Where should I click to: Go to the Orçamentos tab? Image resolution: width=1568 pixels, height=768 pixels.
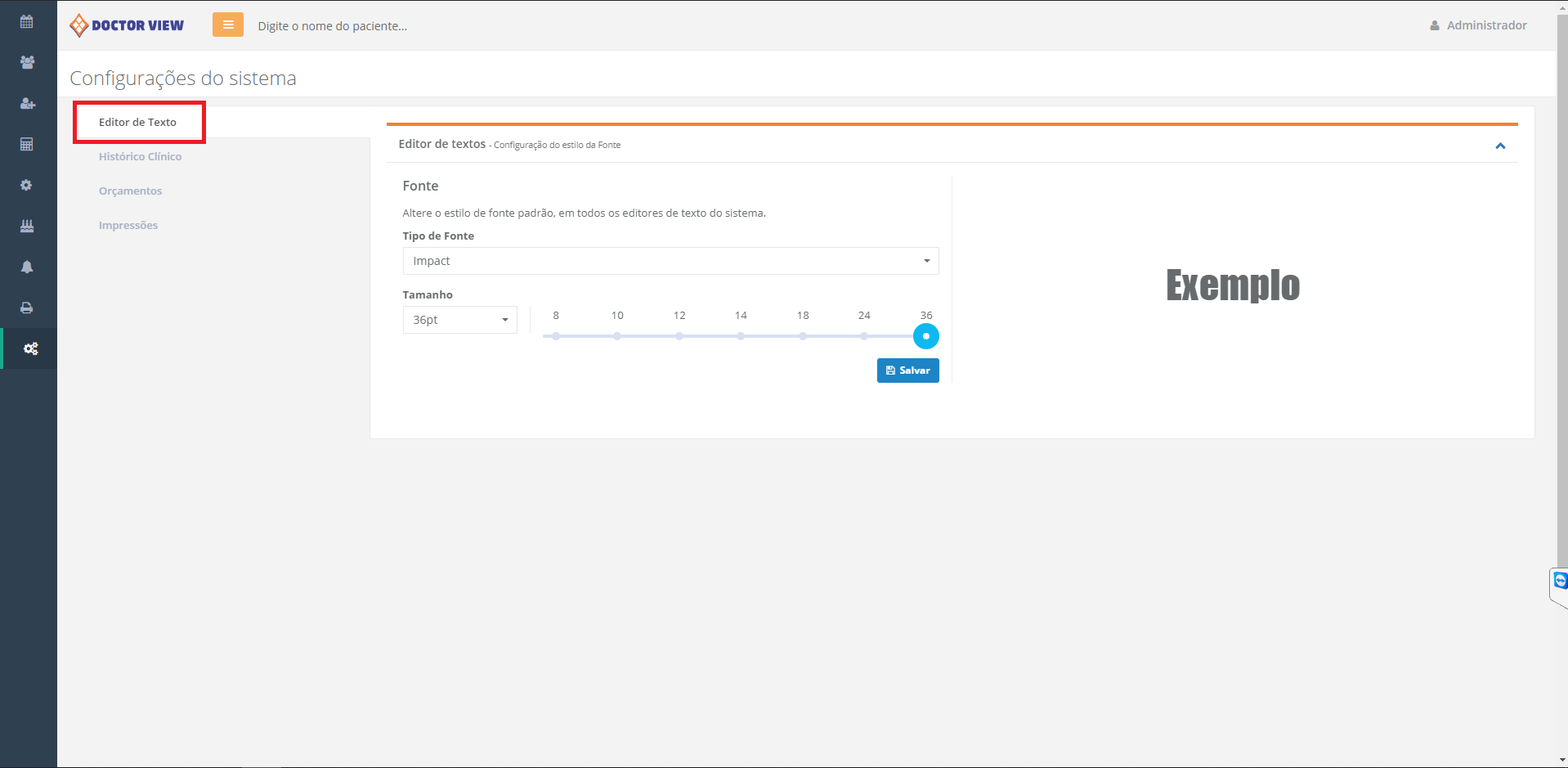(130, 191)
